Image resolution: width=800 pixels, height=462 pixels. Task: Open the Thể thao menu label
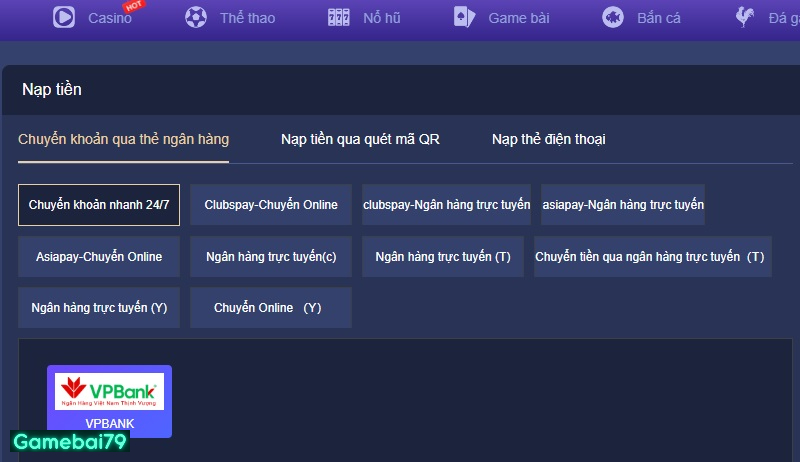coord(247,18)
